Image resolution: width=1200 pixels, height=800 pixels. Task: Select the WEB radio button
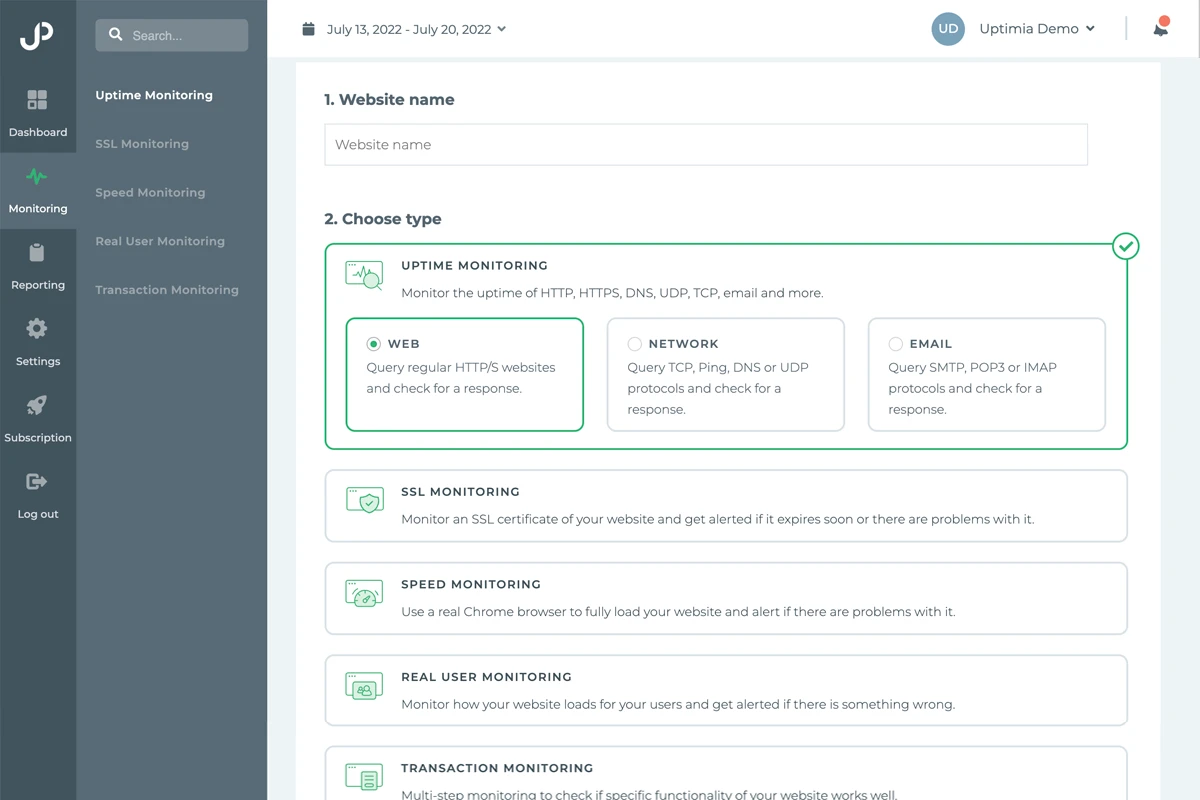(x=373, y=344)
